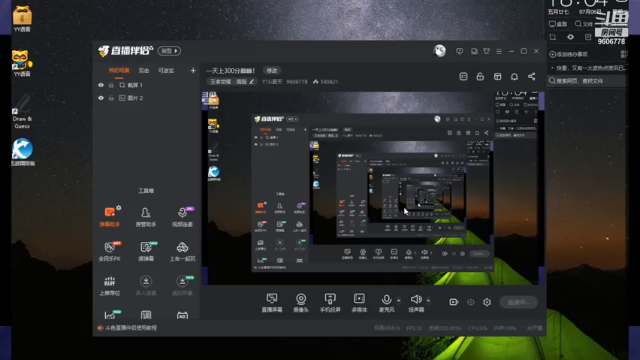Open settings gear beside the connect button
This screenshot has height=360, width=640.
click(487, 302)
